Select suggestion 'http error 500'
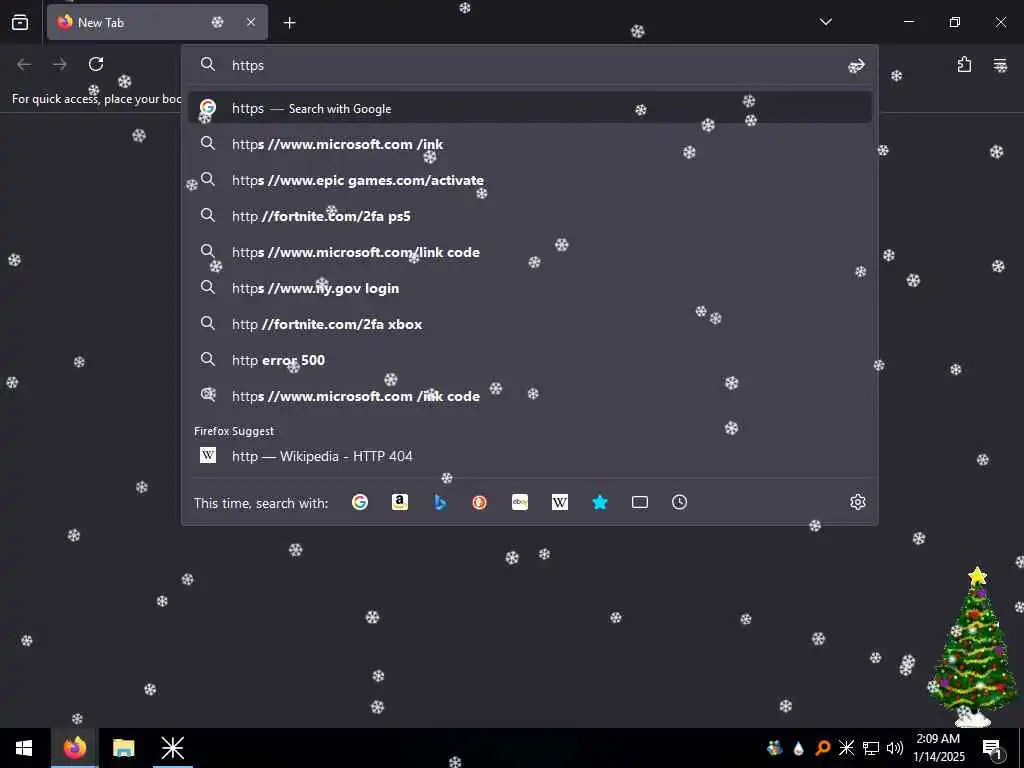Viewport: 1024px width, 768px height. coord(530,360)
